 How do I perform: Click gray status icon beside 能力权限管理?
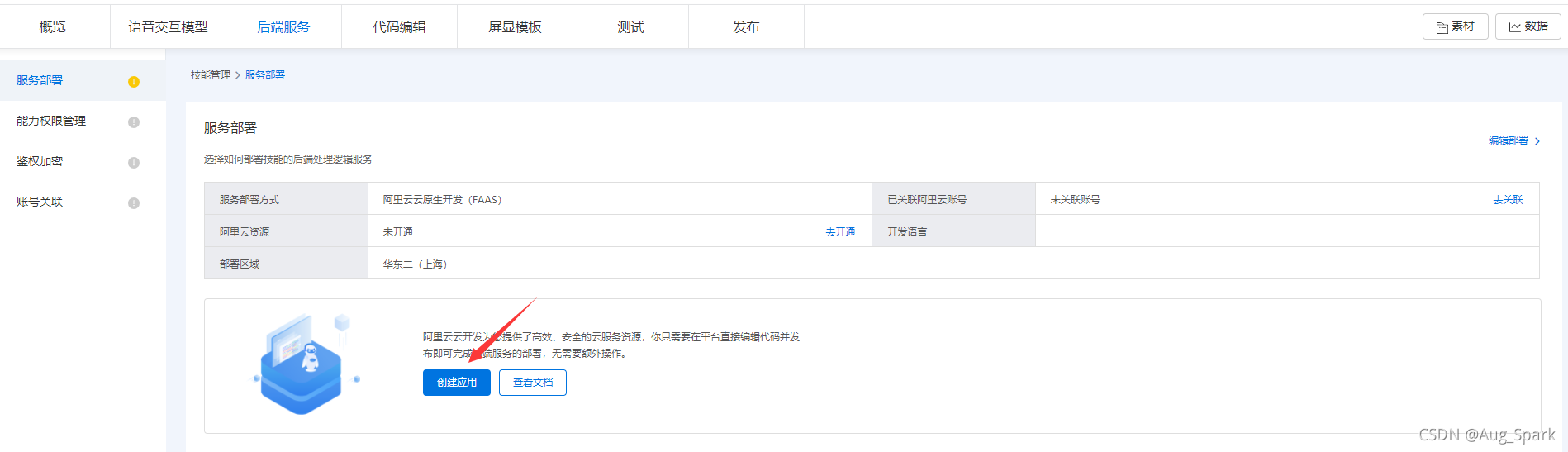coord(134,122)
